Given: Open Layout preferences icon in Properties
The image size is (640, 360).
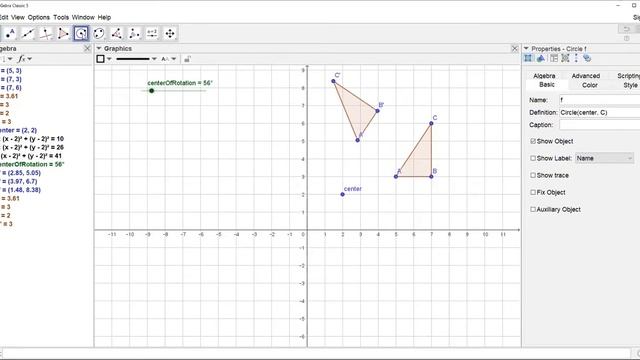Looking at the screenshot, I should coord(565,58).
